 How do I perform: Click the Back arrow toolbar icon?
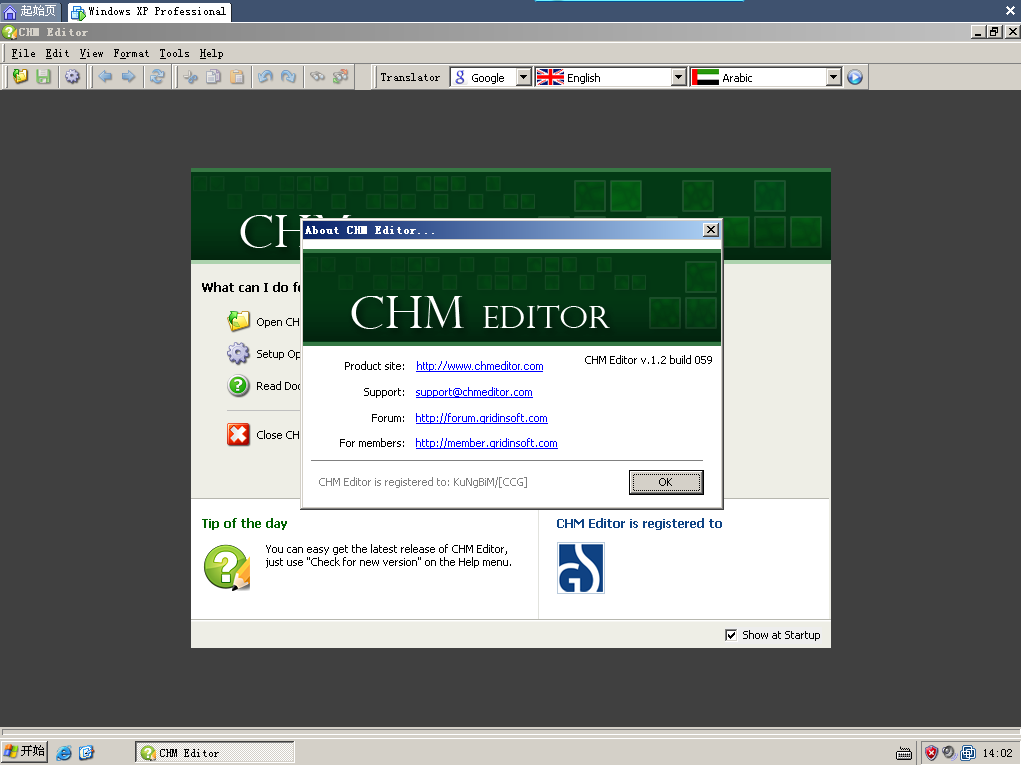tap(105, 77)
